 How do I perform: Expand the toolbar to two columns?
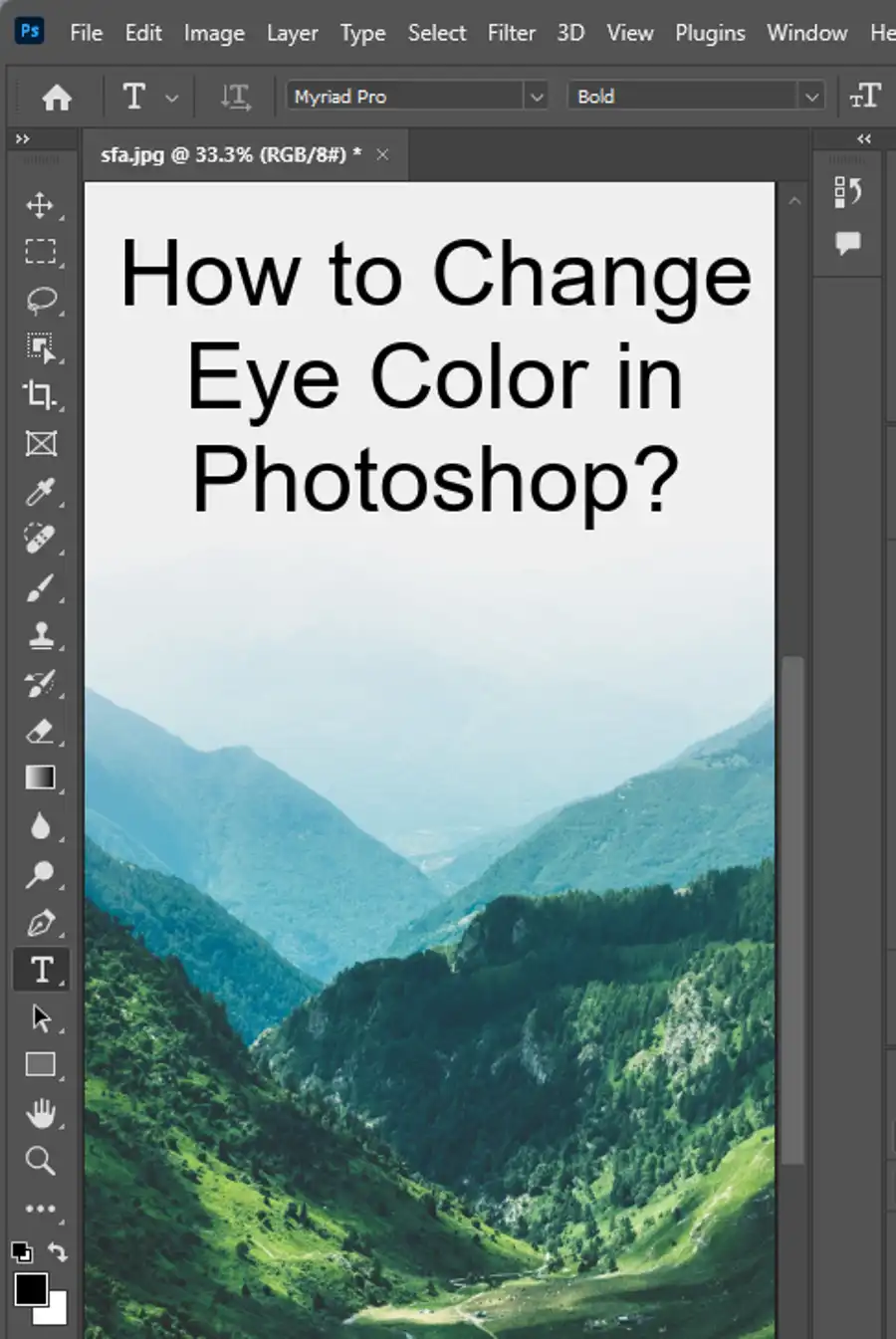(x=22, y=139)
